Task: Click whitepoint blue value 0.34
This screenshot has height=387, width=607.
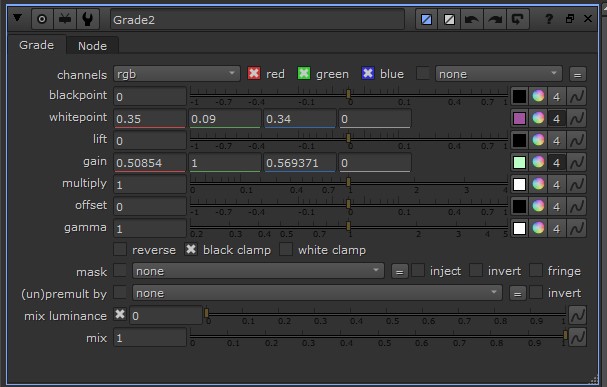Action: [x=300, y=118]
